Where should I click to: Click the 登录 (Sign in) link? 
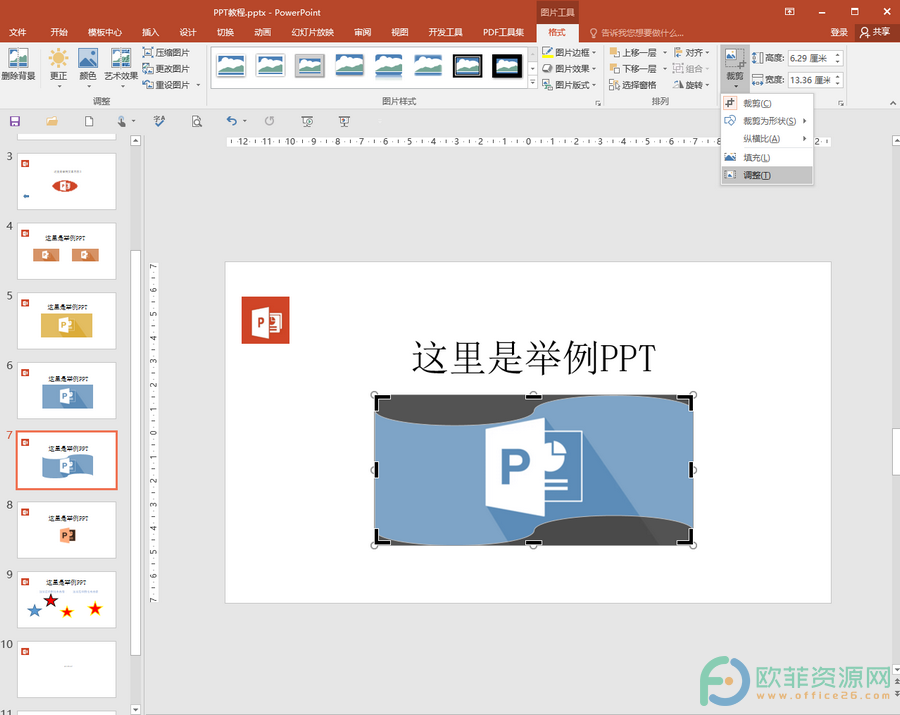click(839, 32)
